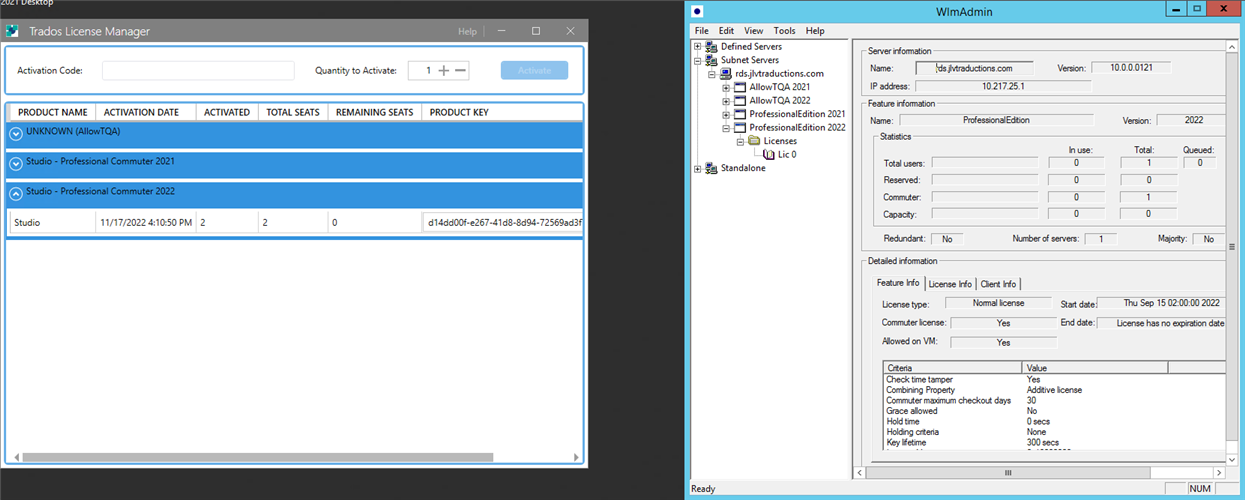Viewport: 1245px width, 500px height.
Task: Click WlmAdmin horizontal scrollbar left arrow
Action: [860, 471]
